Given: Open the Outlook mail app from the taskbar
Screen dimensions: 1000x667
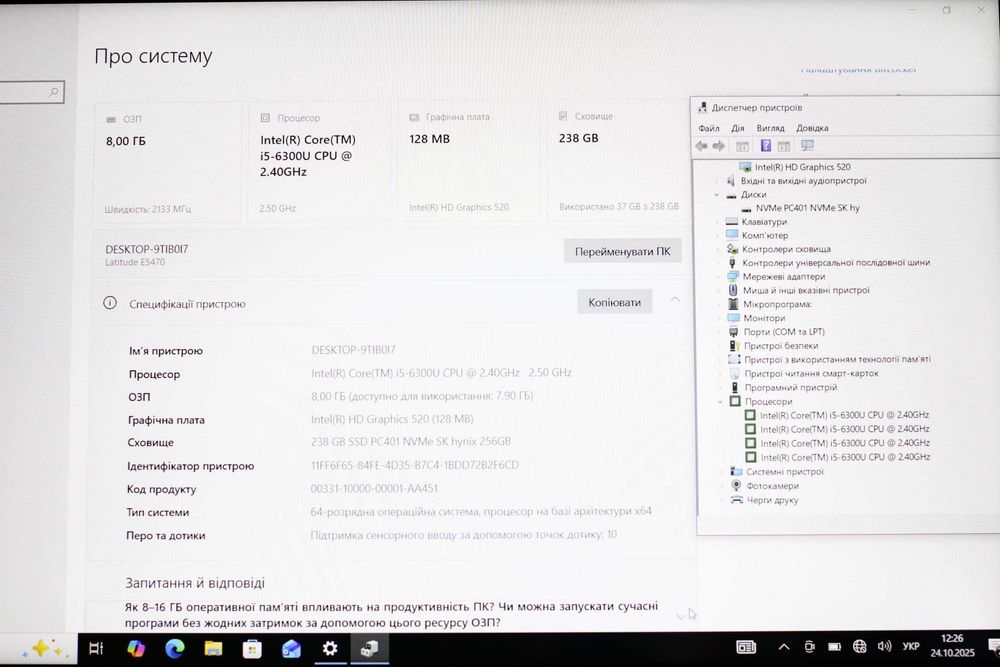Looking at the screenshot, I should [291, 649].
